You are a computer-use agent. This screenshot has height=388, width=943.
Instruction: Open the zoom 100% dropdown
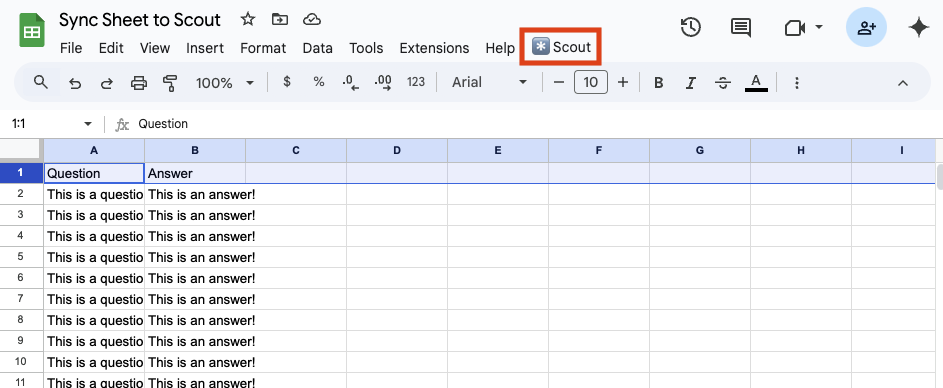tap(224, 83)
